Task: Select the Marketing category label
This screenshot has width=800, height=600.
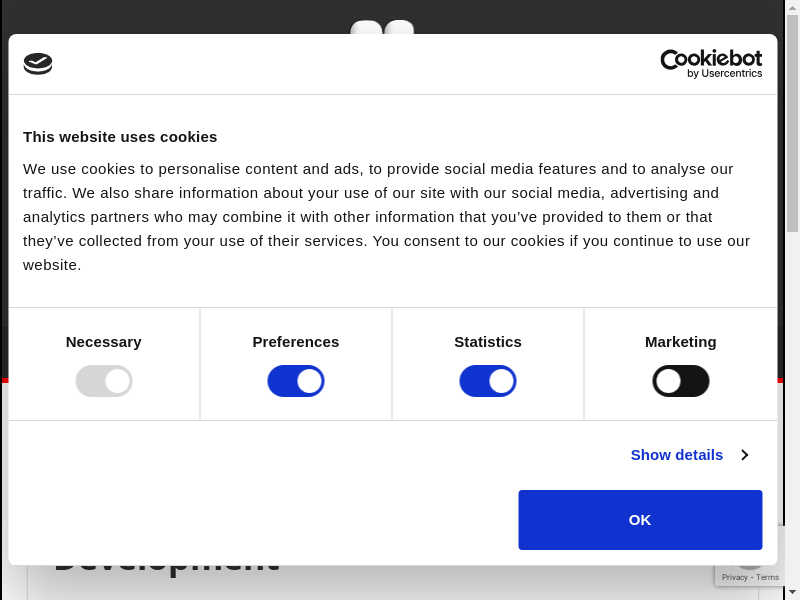Action: pos(681,342)
